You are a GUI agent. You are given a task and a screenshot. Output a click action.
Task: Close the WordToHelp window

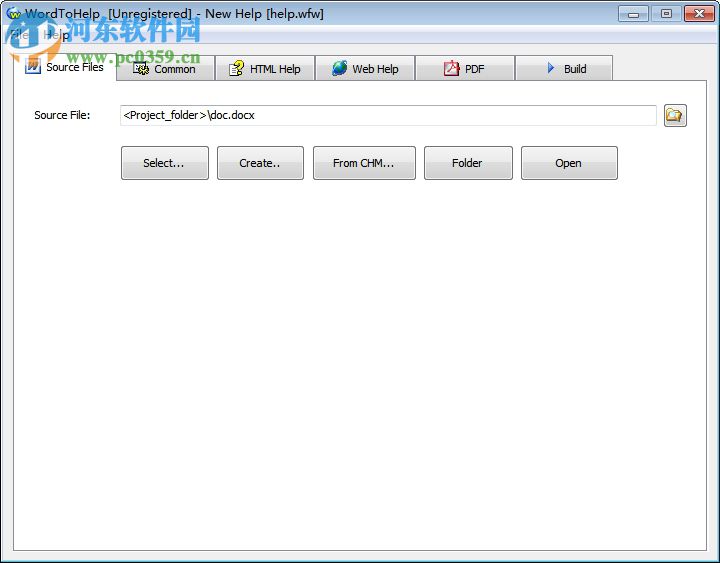[x=699, y=14]
